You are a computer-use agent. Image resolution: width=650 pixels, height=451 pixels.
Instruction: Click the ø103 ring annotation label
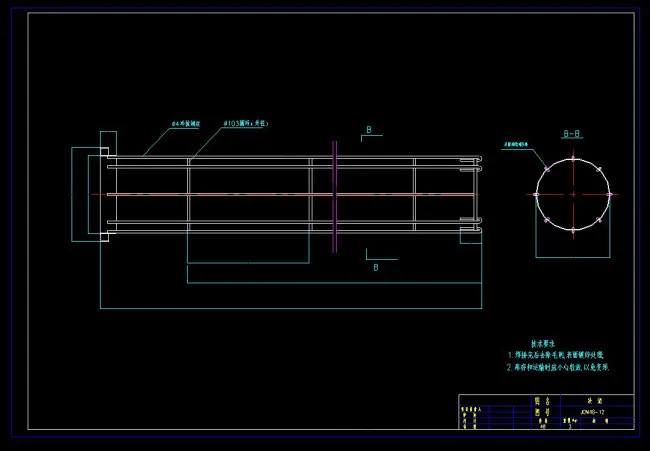pos(245,123)
